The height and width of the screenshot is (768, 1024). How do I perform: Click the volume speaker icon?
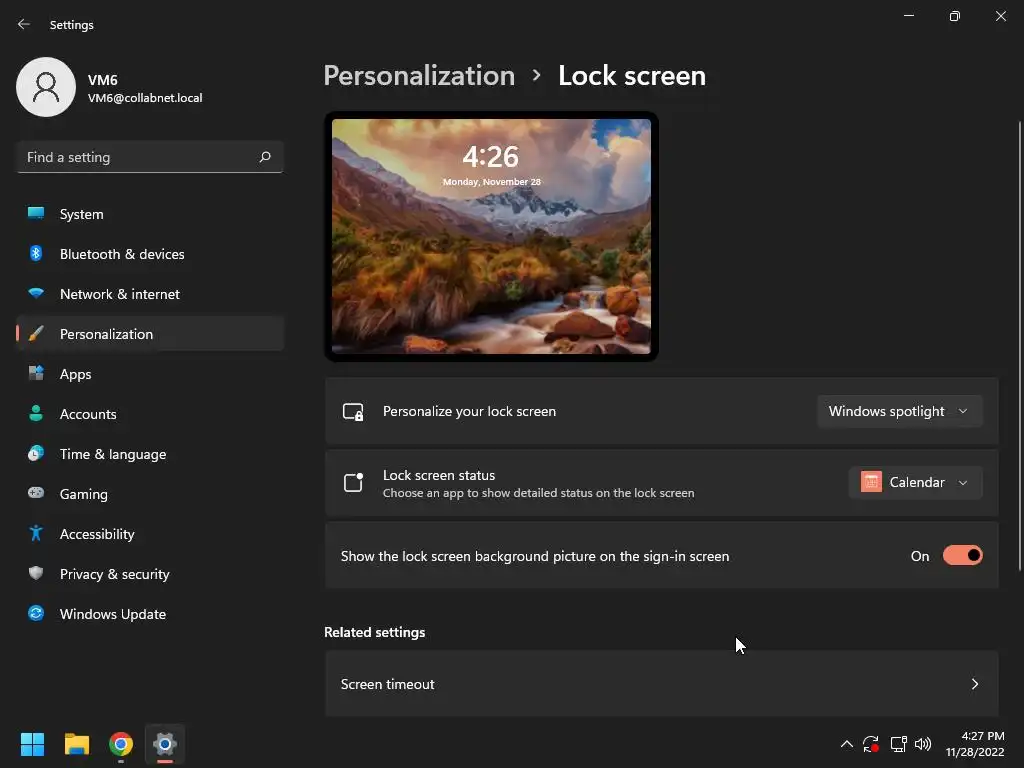[x=923, y=744]
